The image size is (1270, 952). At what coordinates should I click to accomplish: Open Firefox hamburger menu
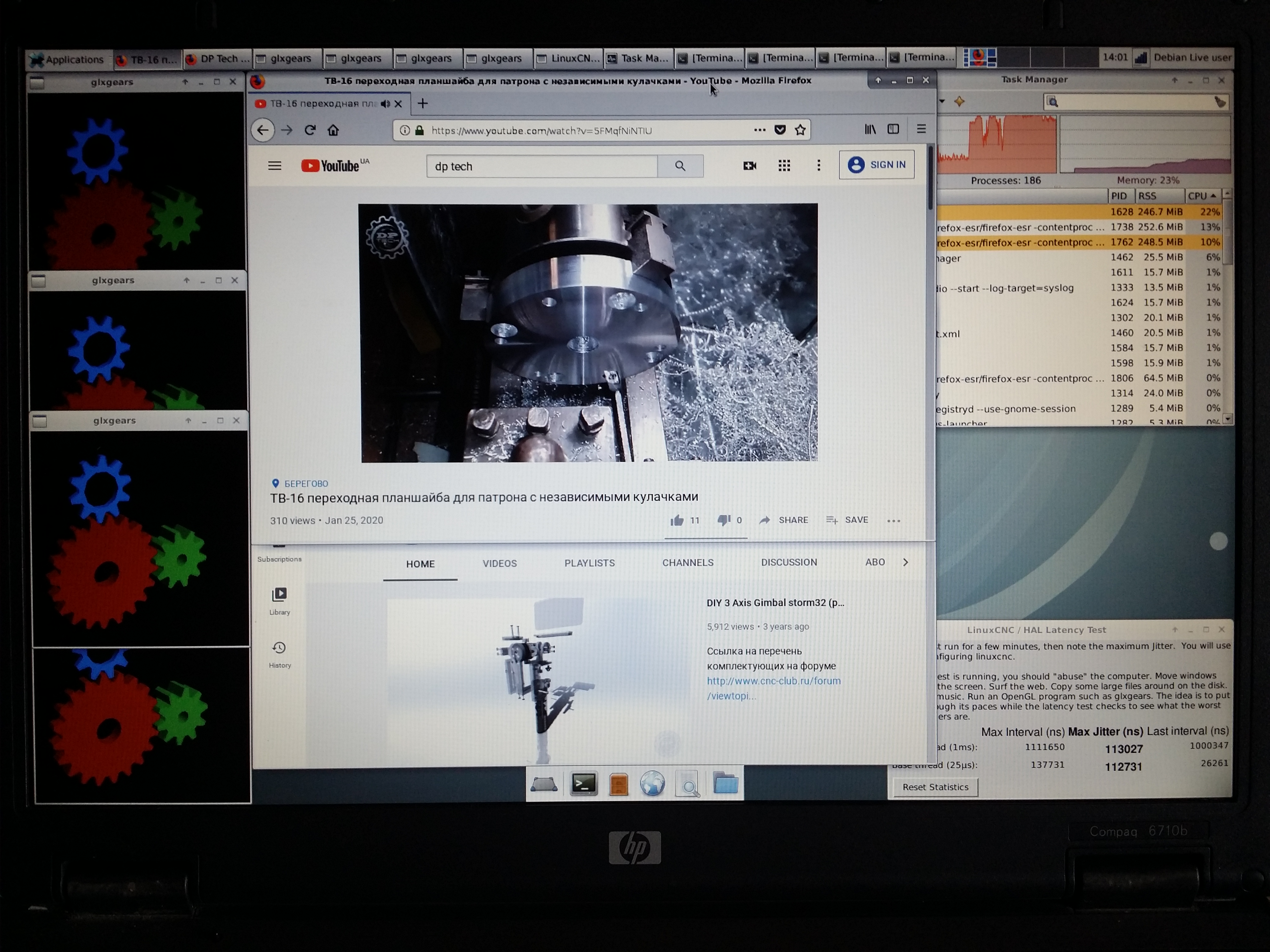click(x=921, y=130)
